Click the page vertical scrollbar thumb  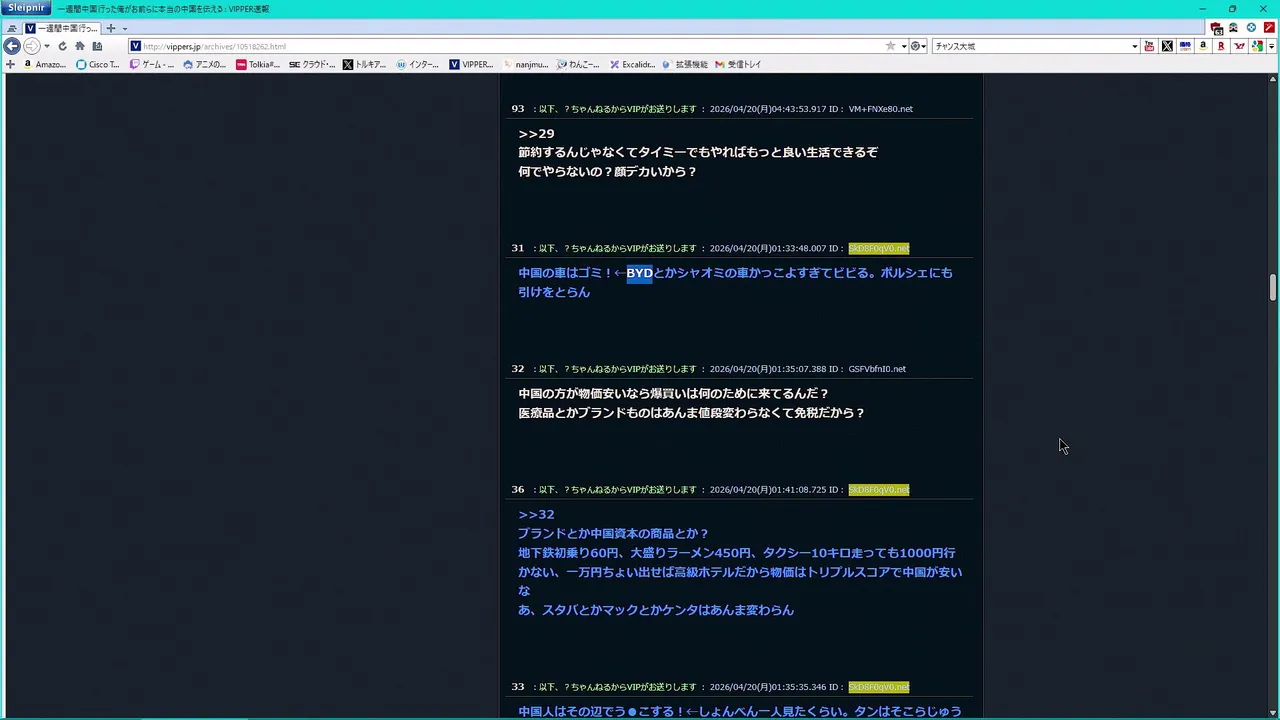pyautogui.click(x=1273, y=287)
